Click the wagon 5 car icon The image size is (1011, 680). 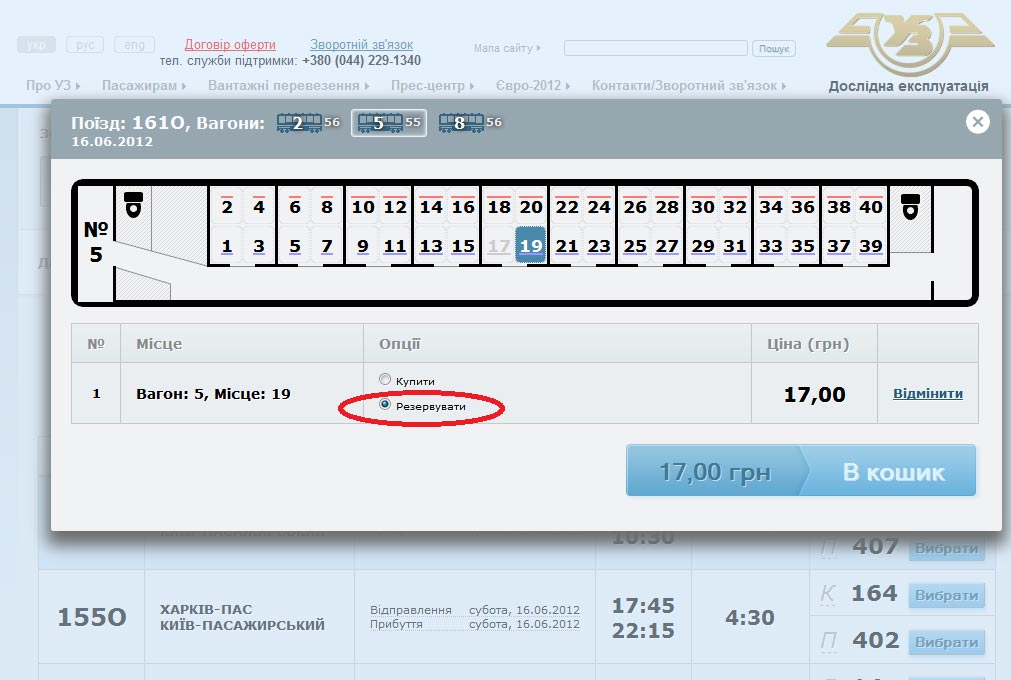[x=379, y=123]
